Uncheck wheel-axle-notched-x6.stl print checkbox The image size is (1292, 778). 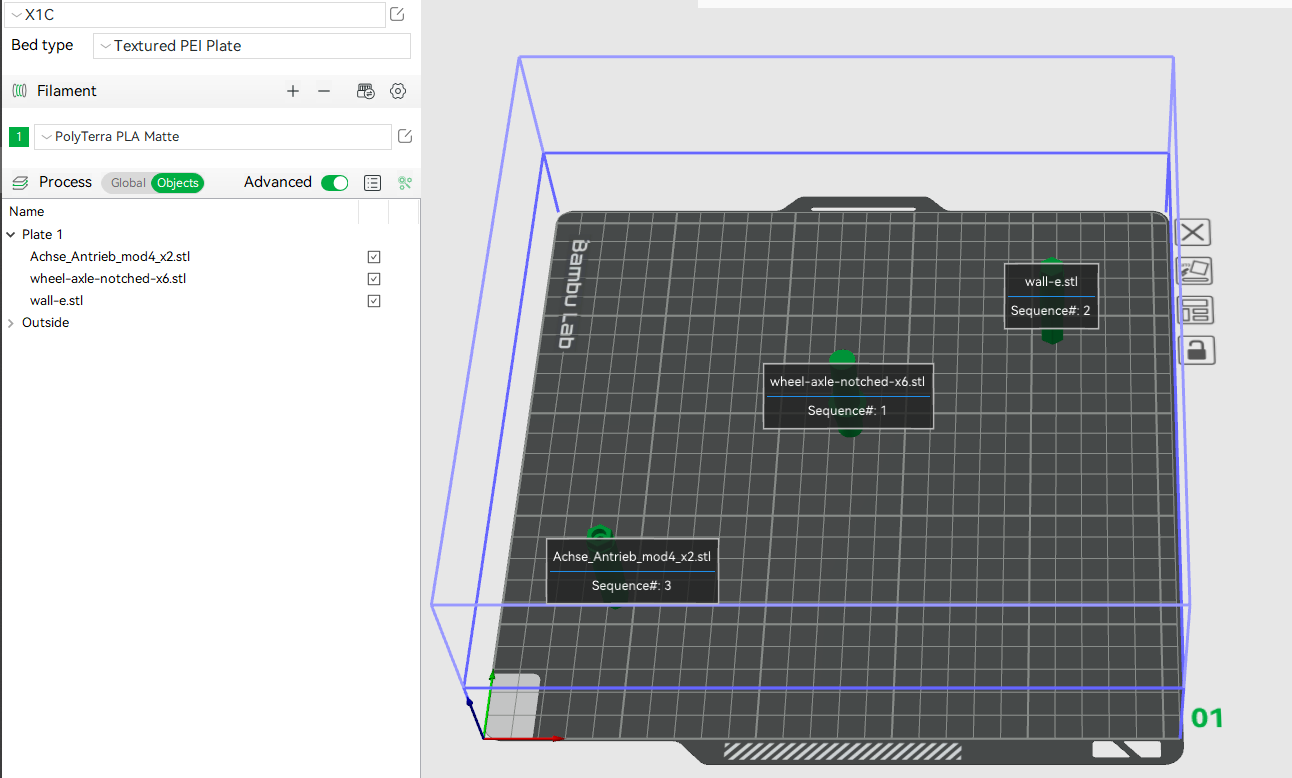click(x=374, y=279)
